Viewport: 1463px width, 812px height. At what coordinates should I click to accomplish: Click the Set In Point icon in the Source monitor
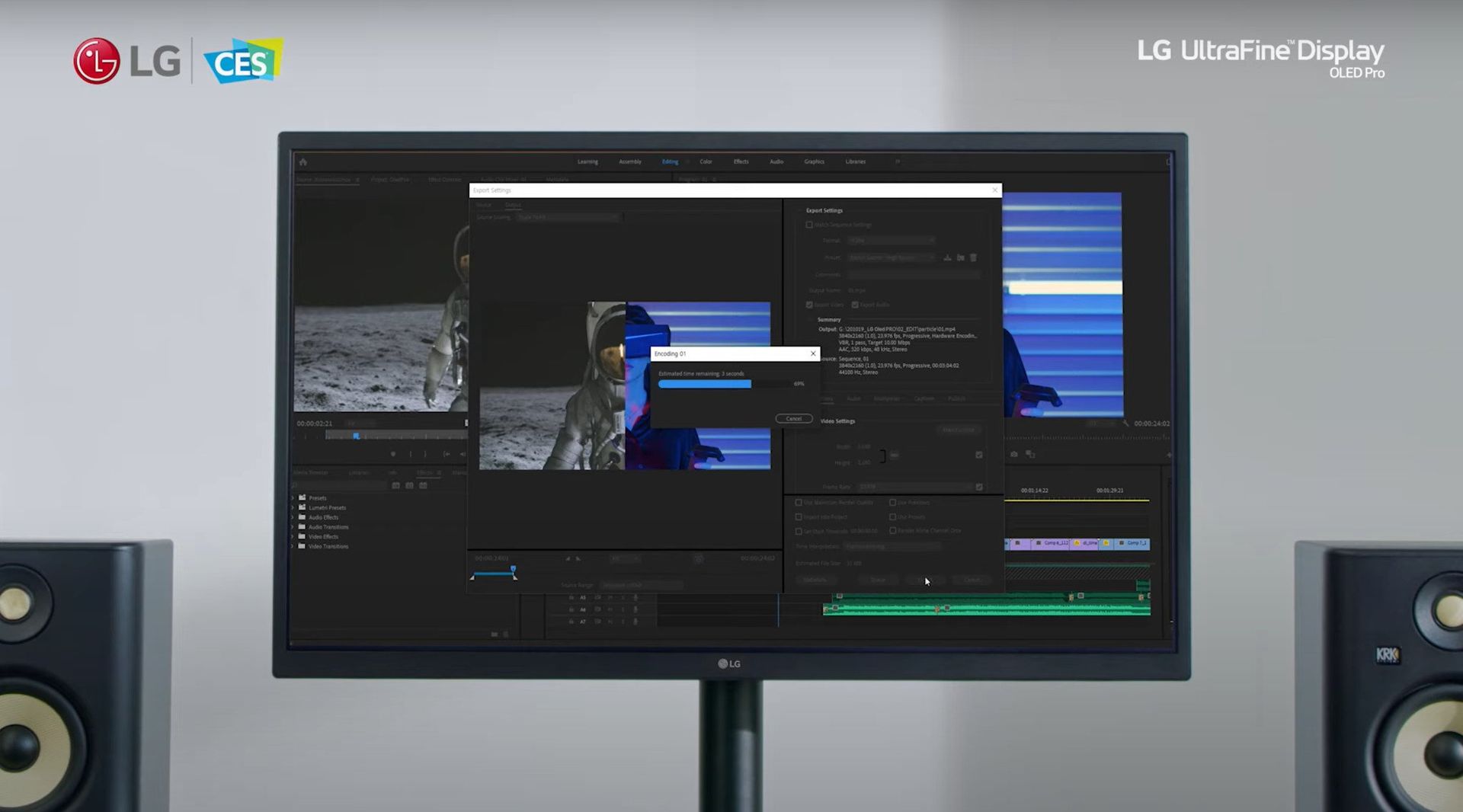point(411,453)
